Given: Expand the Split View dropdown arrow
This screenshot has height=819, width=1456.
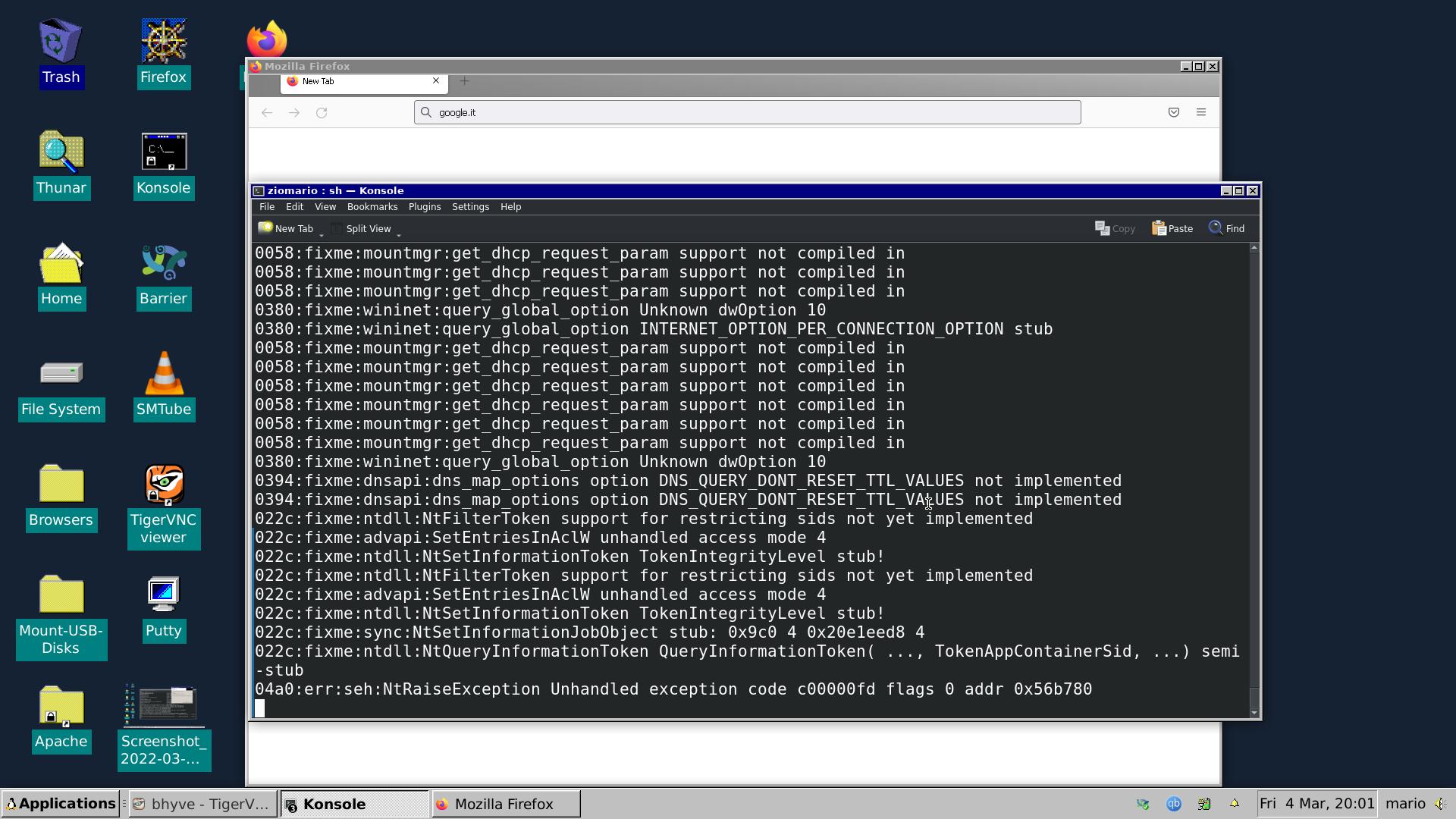Looking at the screenshot, I should pos(399,234).
